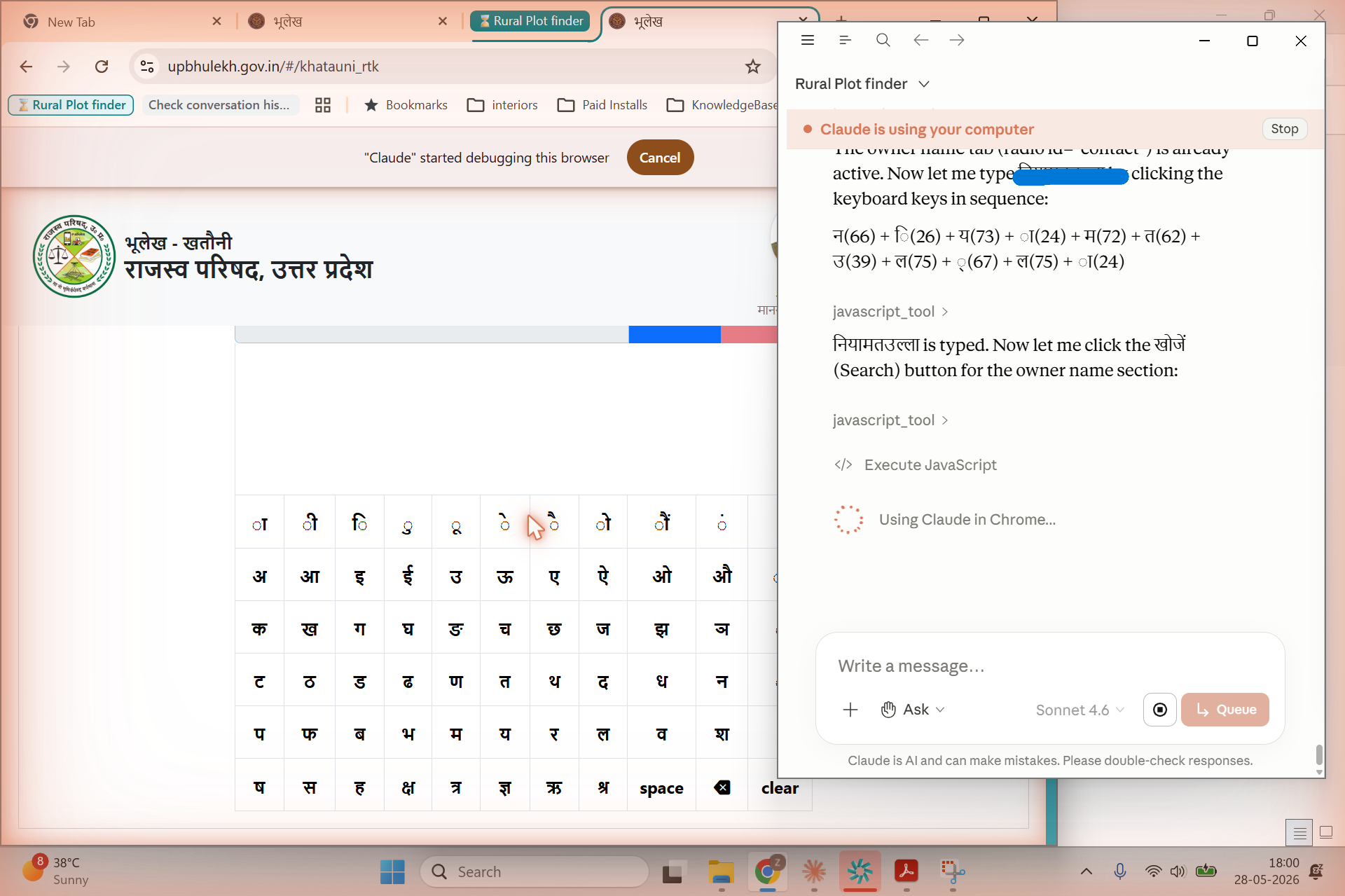The image size is (1345, 896).
Task: Open Rural Plot finder bookmark-bar group
Action: [71, 105]
